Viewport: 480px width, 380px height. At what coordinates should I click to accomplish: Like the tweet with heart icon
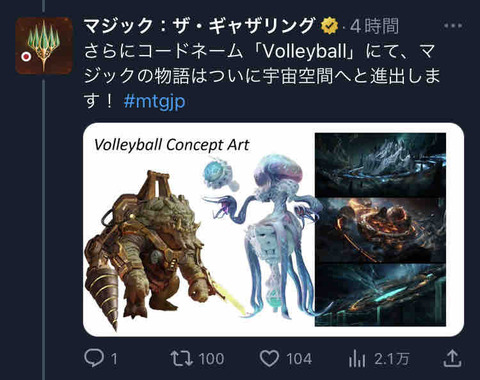tap(269, 358)
